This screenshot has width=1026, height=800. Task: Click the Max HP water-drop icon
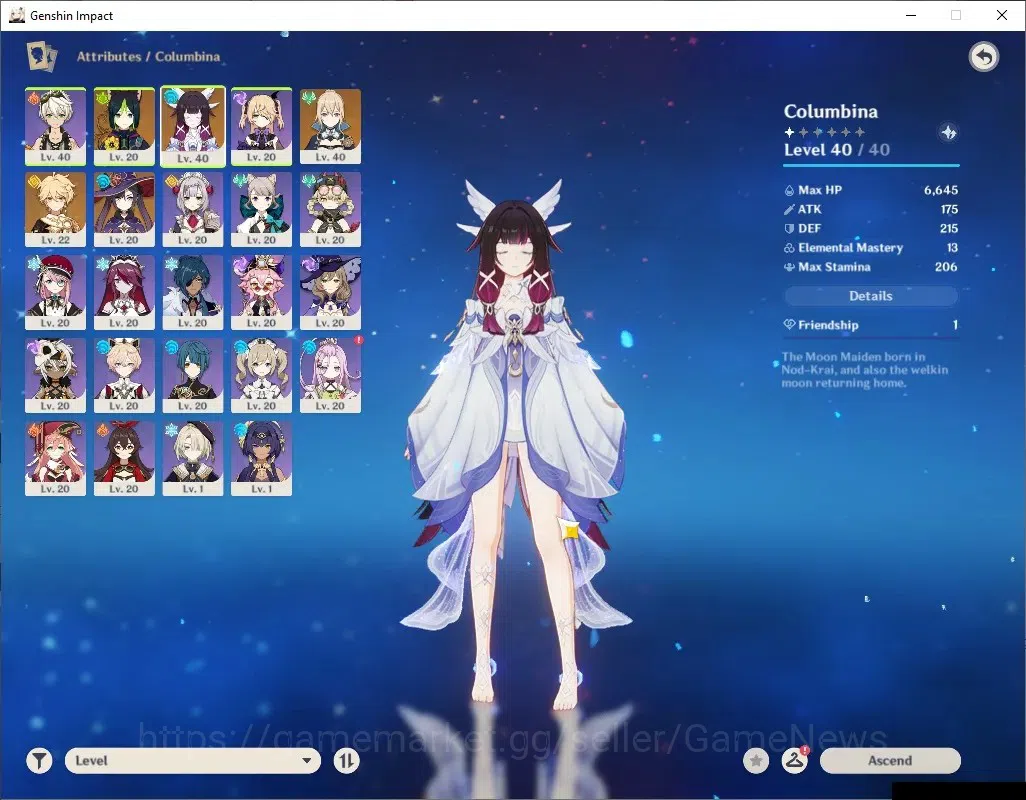pyautogui.click(x=789, y=190)
